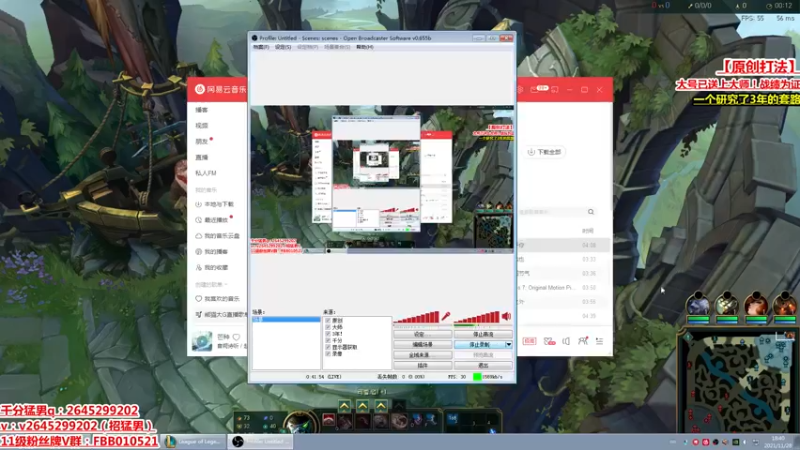Open the OBS 帮助(H) menu

pyautogui.click(x=365, y=47)
